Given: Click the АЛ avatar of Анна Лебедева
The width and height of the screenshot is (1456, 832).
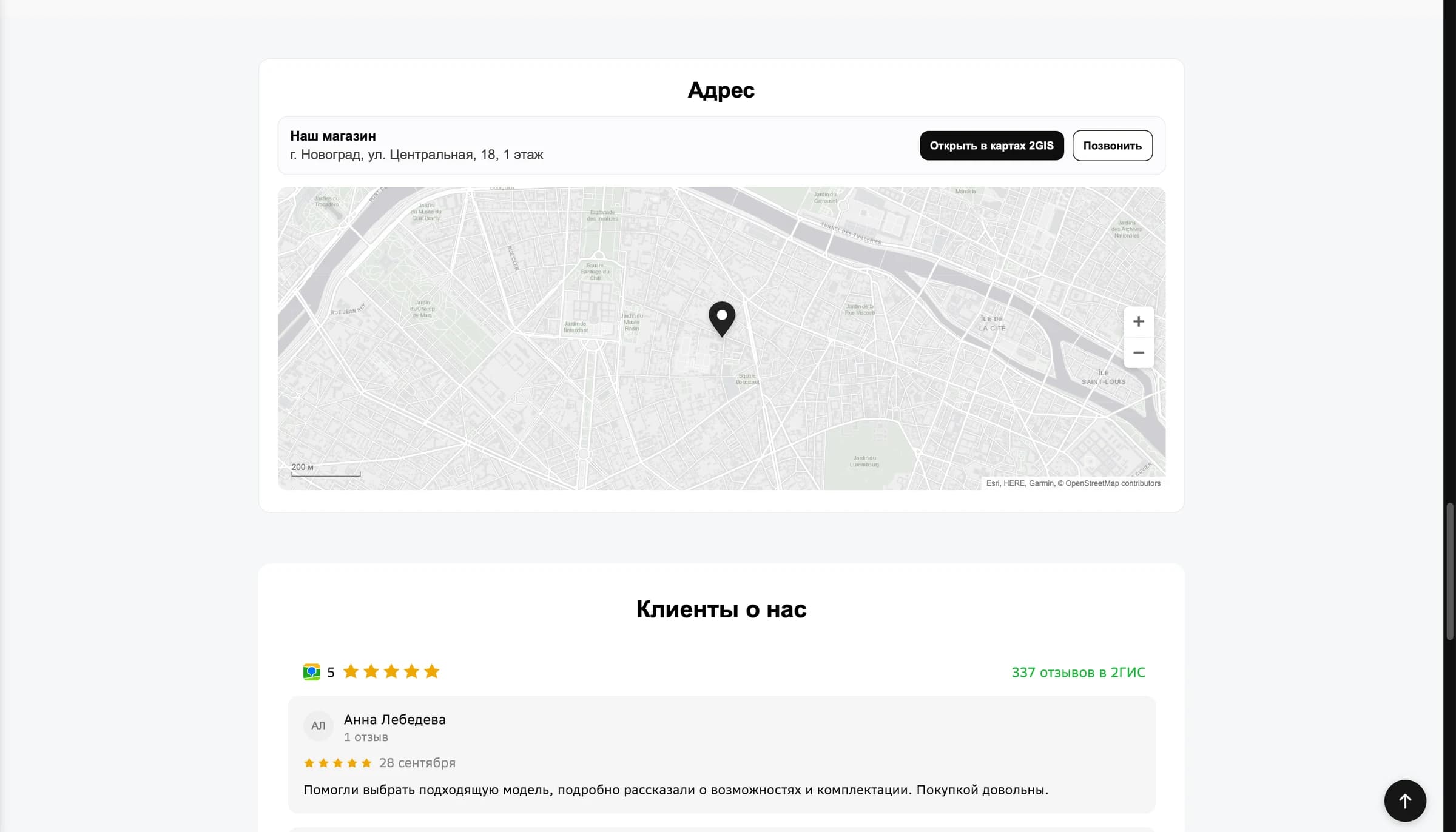Looking at the screenshot, I should click(318, 726).
